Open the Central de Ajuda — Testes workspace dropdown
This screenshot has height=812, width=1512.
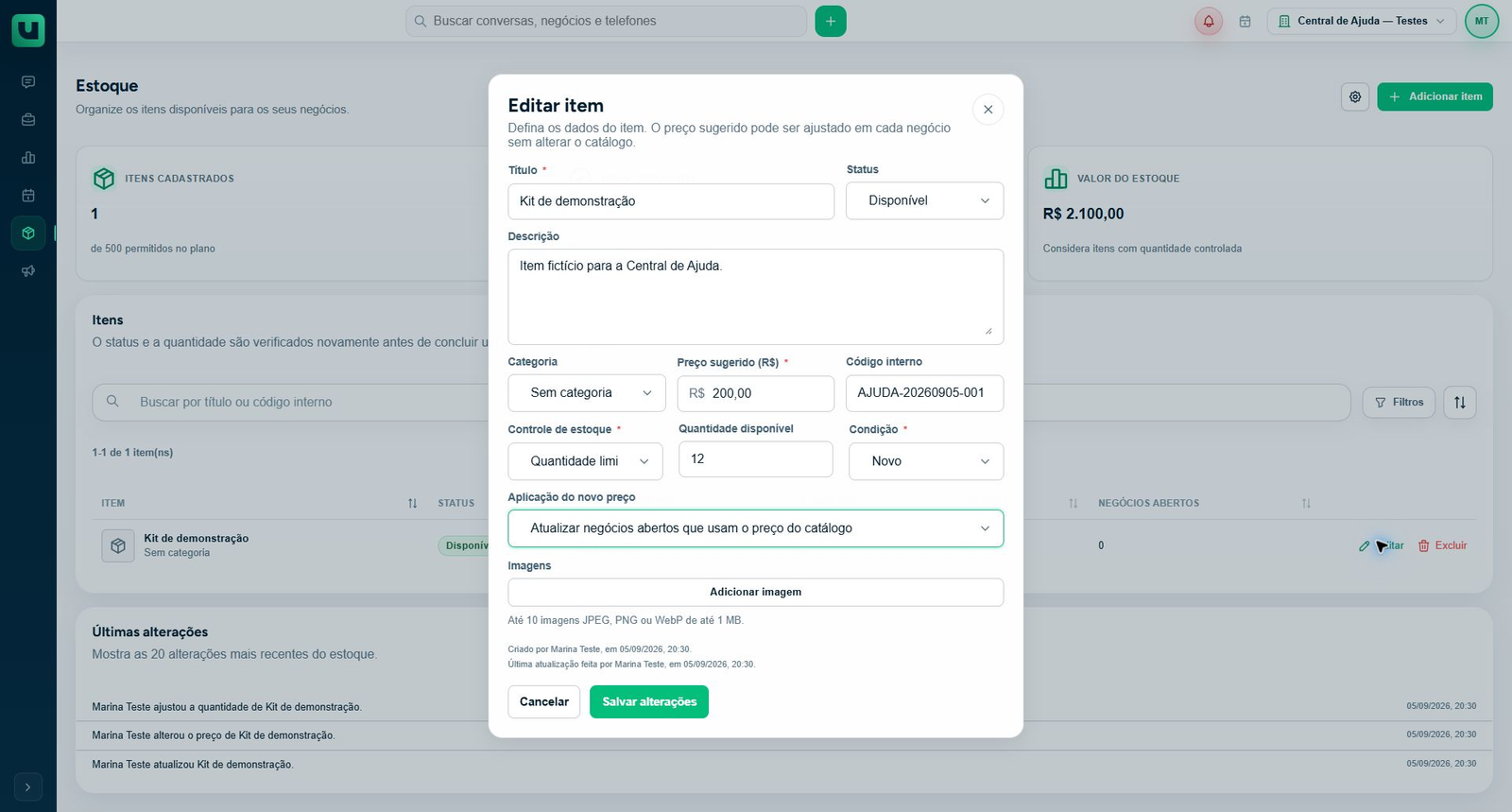click(1362, 21)
